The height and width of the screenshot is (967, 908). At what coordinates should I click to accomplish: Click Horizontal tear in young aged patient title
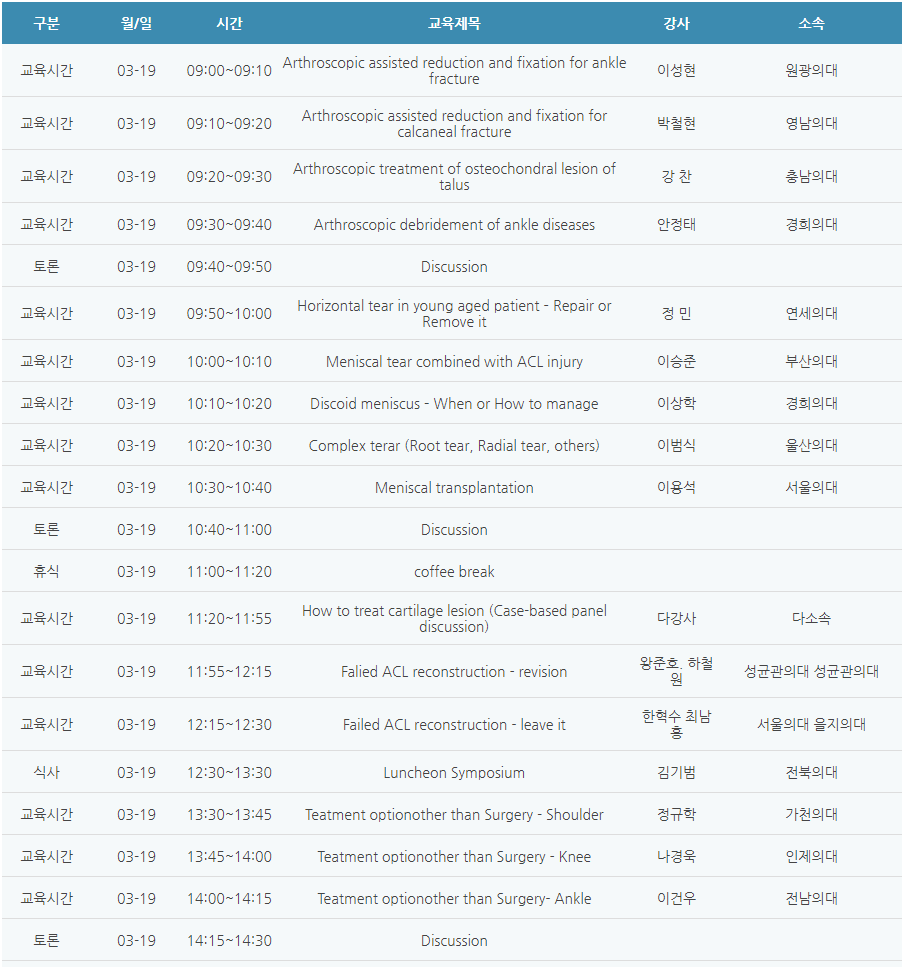[454, 313]
